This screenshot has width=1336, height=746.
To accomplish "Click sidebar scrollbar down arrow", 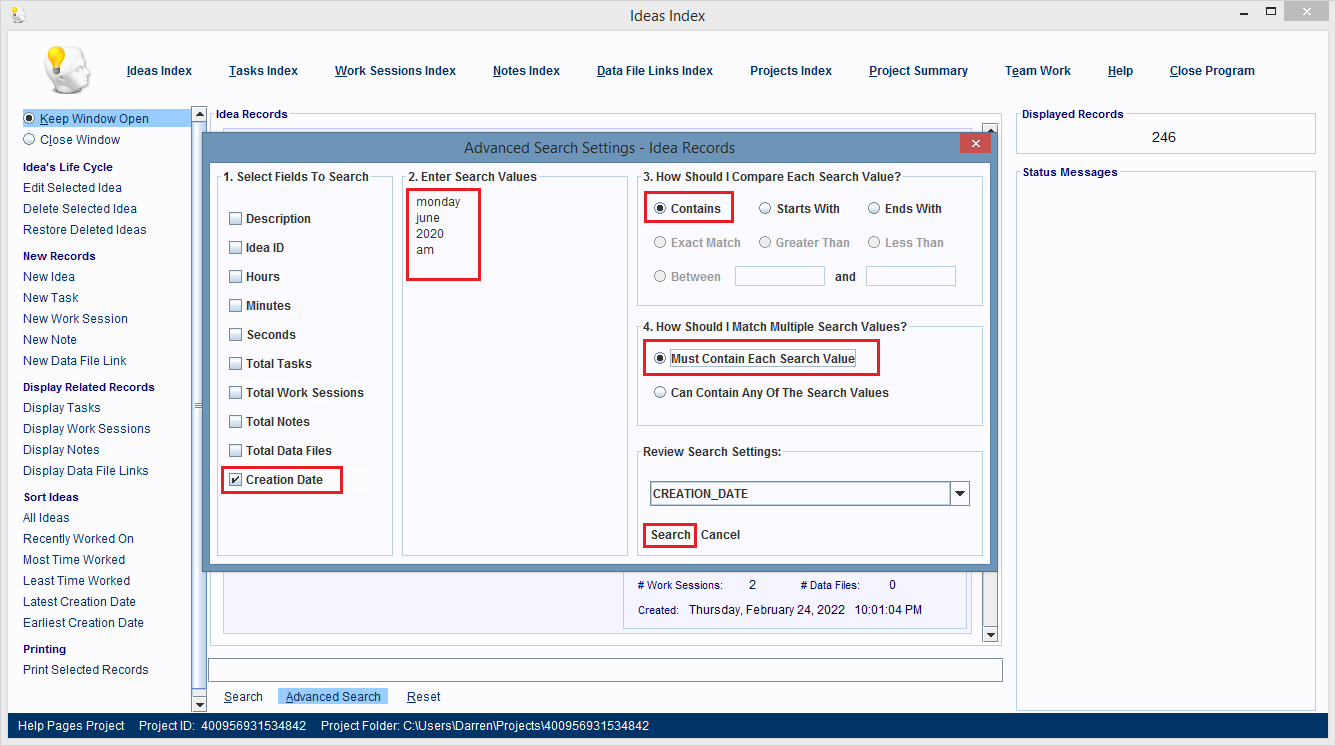I will click(x=198, y=704).
